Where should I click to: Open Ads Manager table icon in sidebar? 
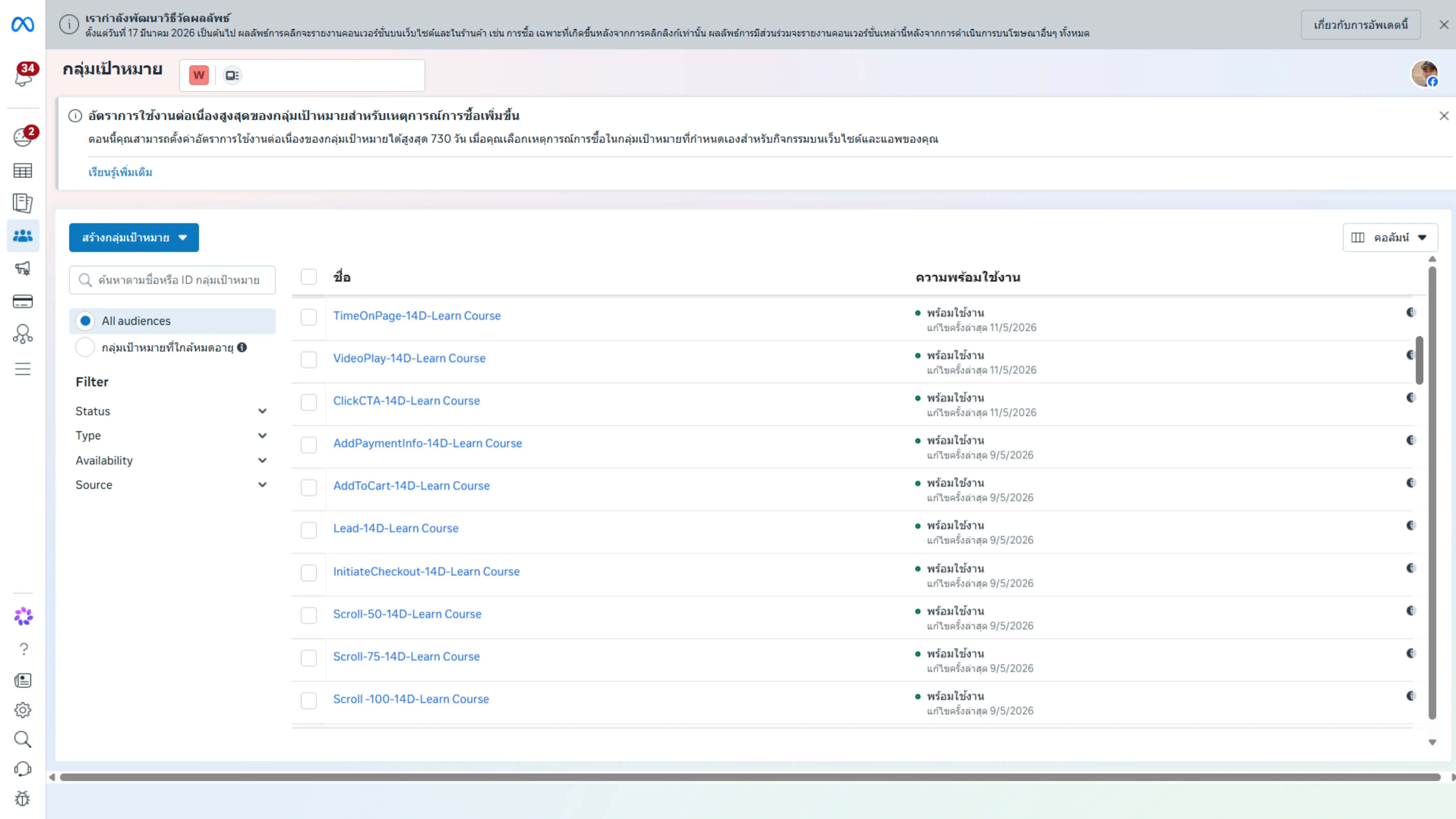coord(23,170)
